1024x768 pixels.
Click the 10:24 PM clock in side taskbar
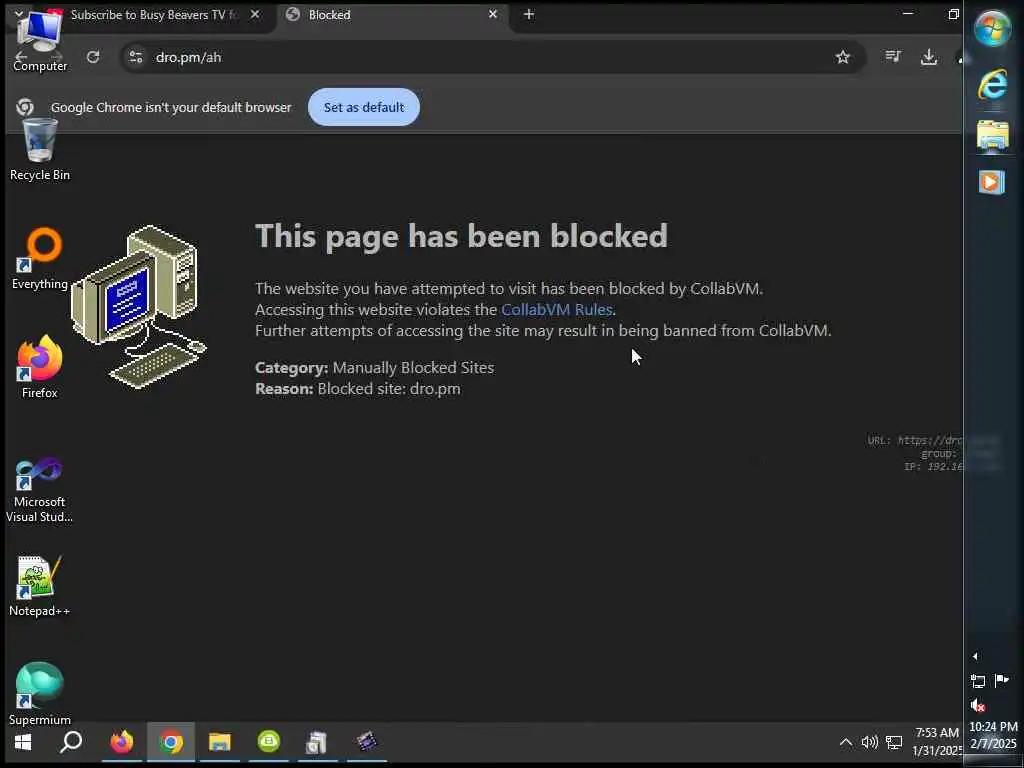tap(993, 735)
